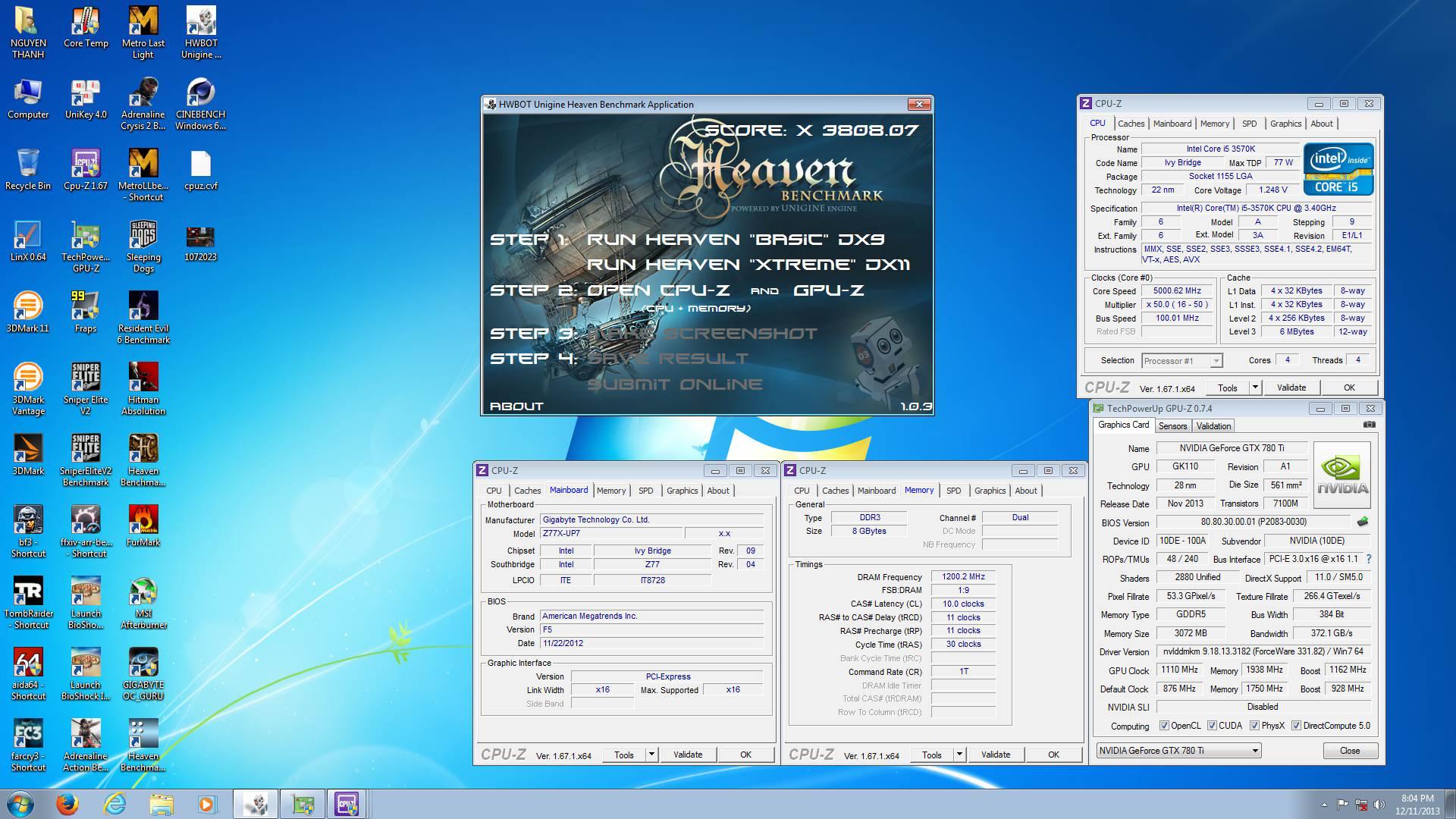This screenshot has width=1456, height=819.
Task: Click Submit Online in Heaven app
Action: tap(675, 384)
